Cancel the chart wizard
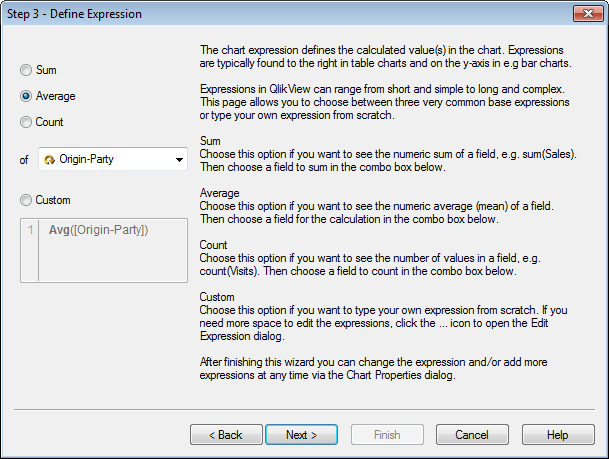Viewport: 609px width, 459px height. [472, 435]
